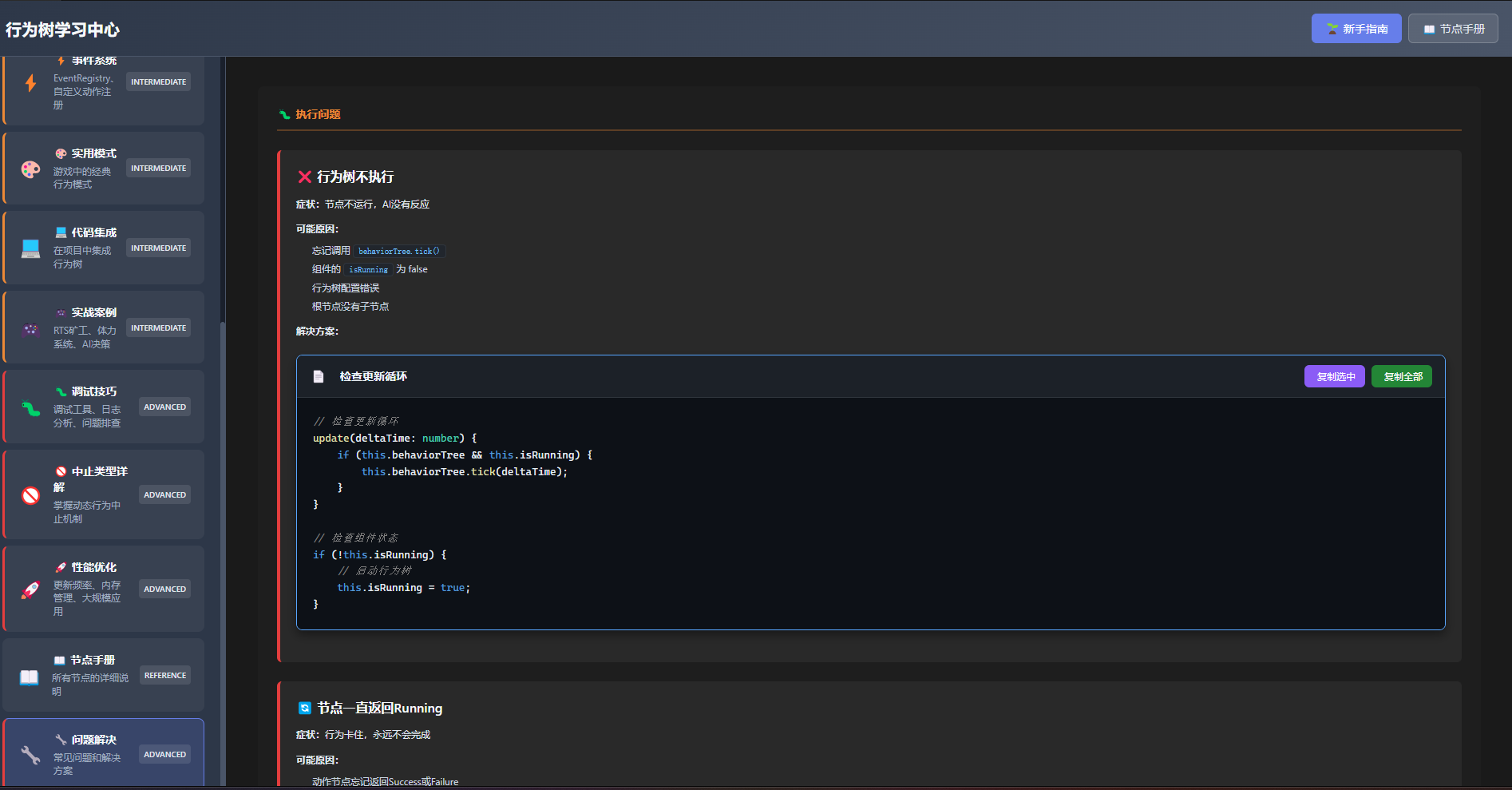Viewport: 1512px width, 790px height.
Task: Click the code line if (!this.isRunning) {
Action: point(380,555)
